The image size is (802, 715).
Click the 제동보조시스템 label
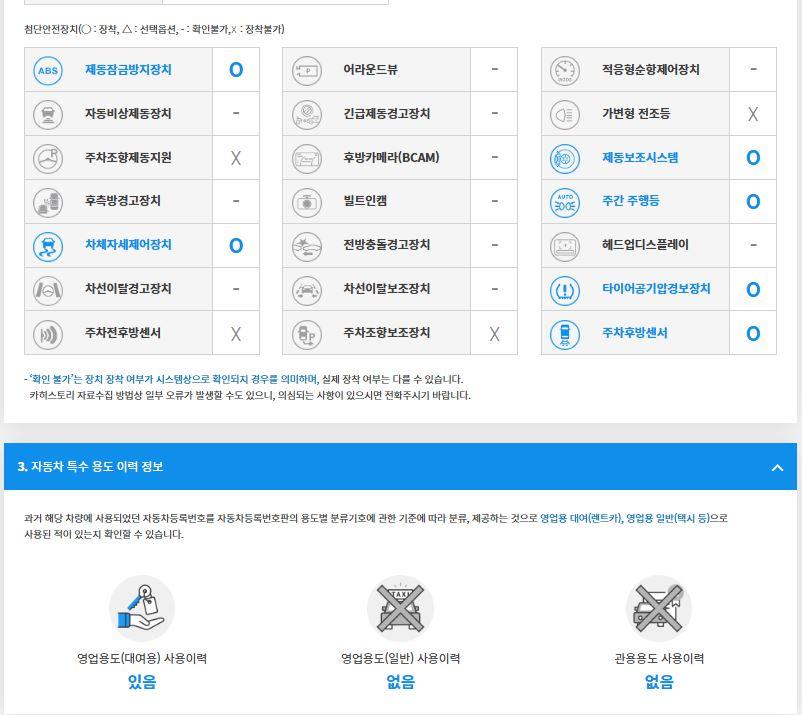(x=640, y=158)
